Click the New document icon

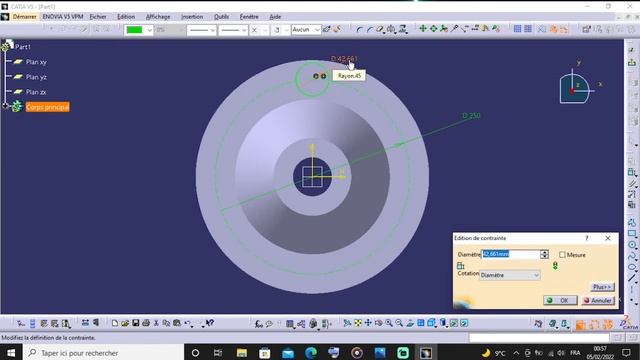(115, 323)
